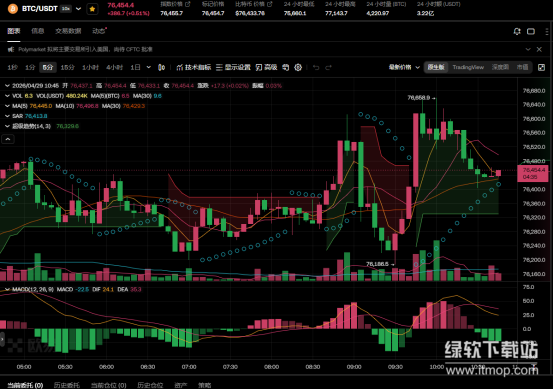Open the BTC/USDT pair selector chevron

click(x=78, y=8)
